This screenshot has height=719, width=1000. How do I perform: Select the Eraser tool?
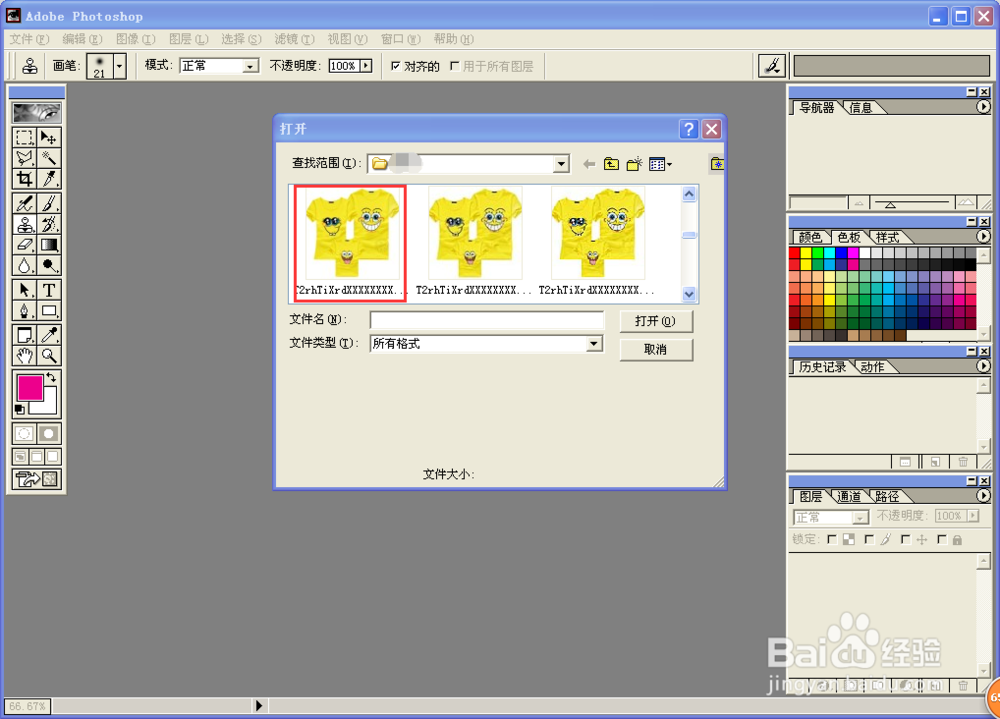click(x=25, y=244)
